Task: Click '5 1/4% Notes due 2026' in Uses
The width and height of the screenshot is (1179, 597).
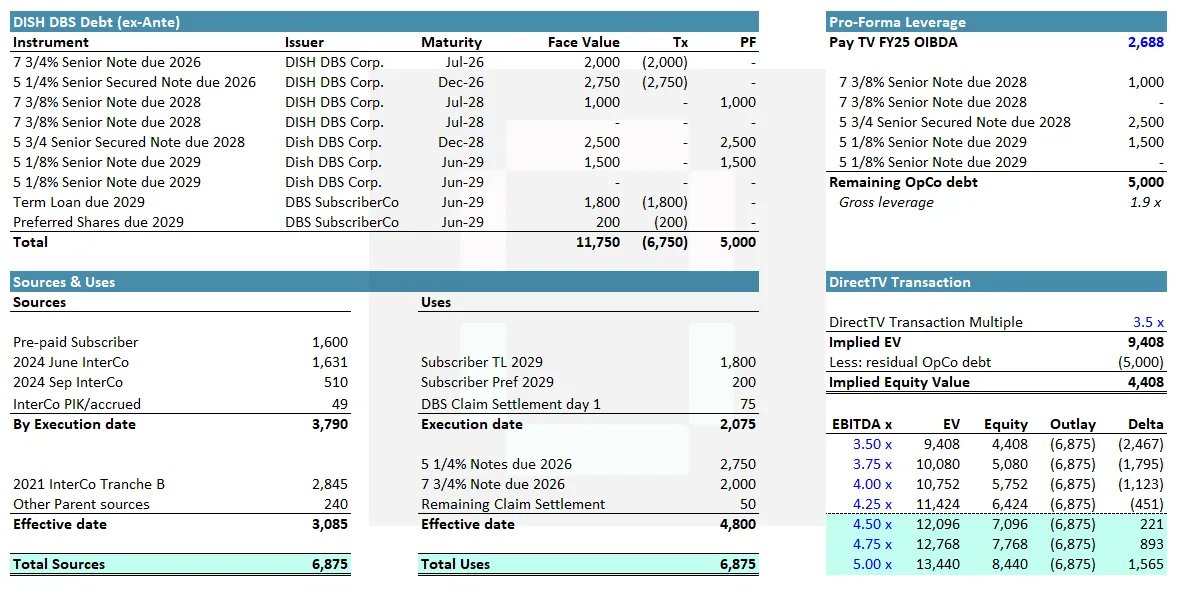Action: click(496, 464)
